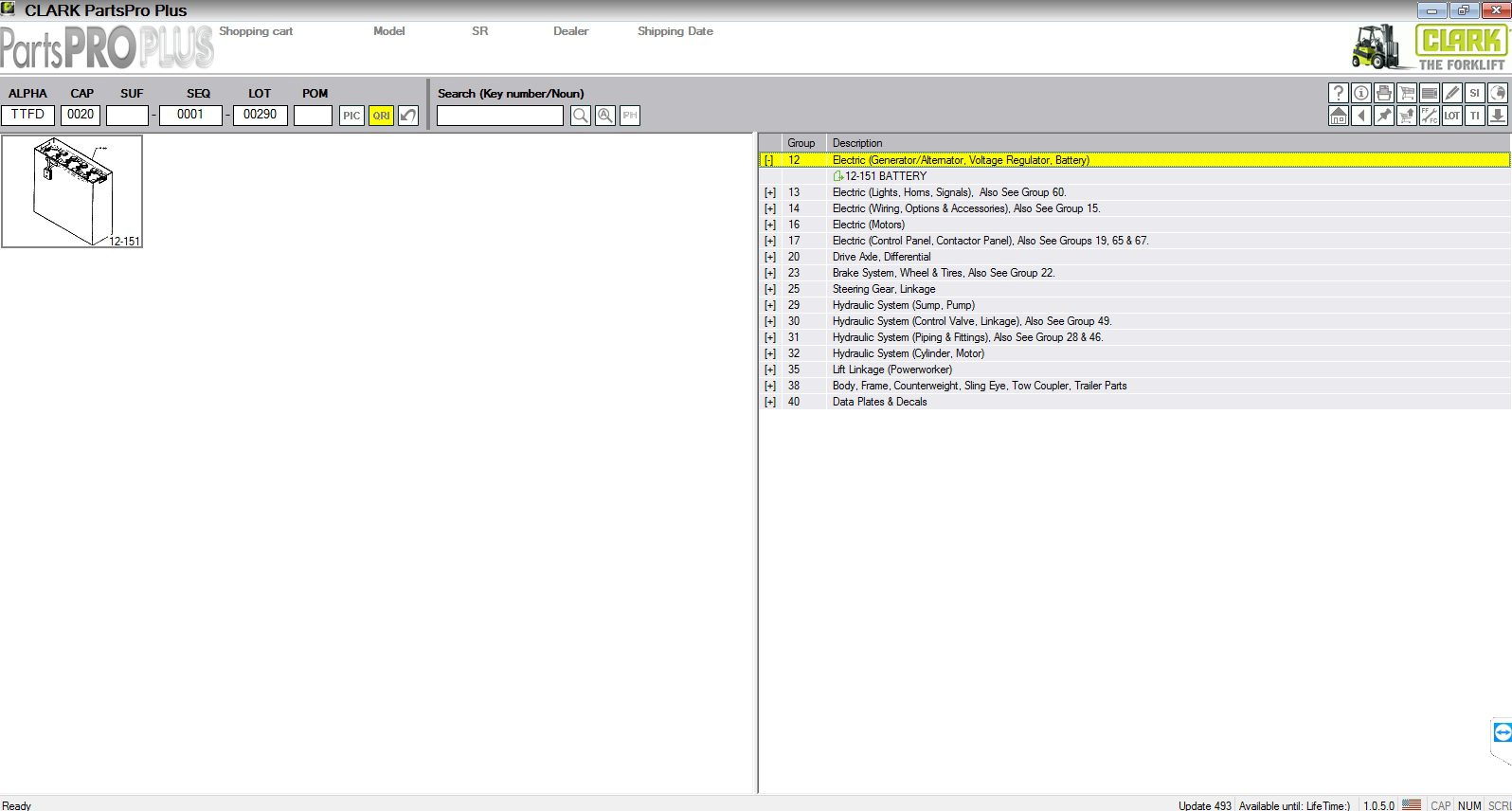Expand group 38 Body, Frame row
This screenshot has width=1512, height=811.
769,386
